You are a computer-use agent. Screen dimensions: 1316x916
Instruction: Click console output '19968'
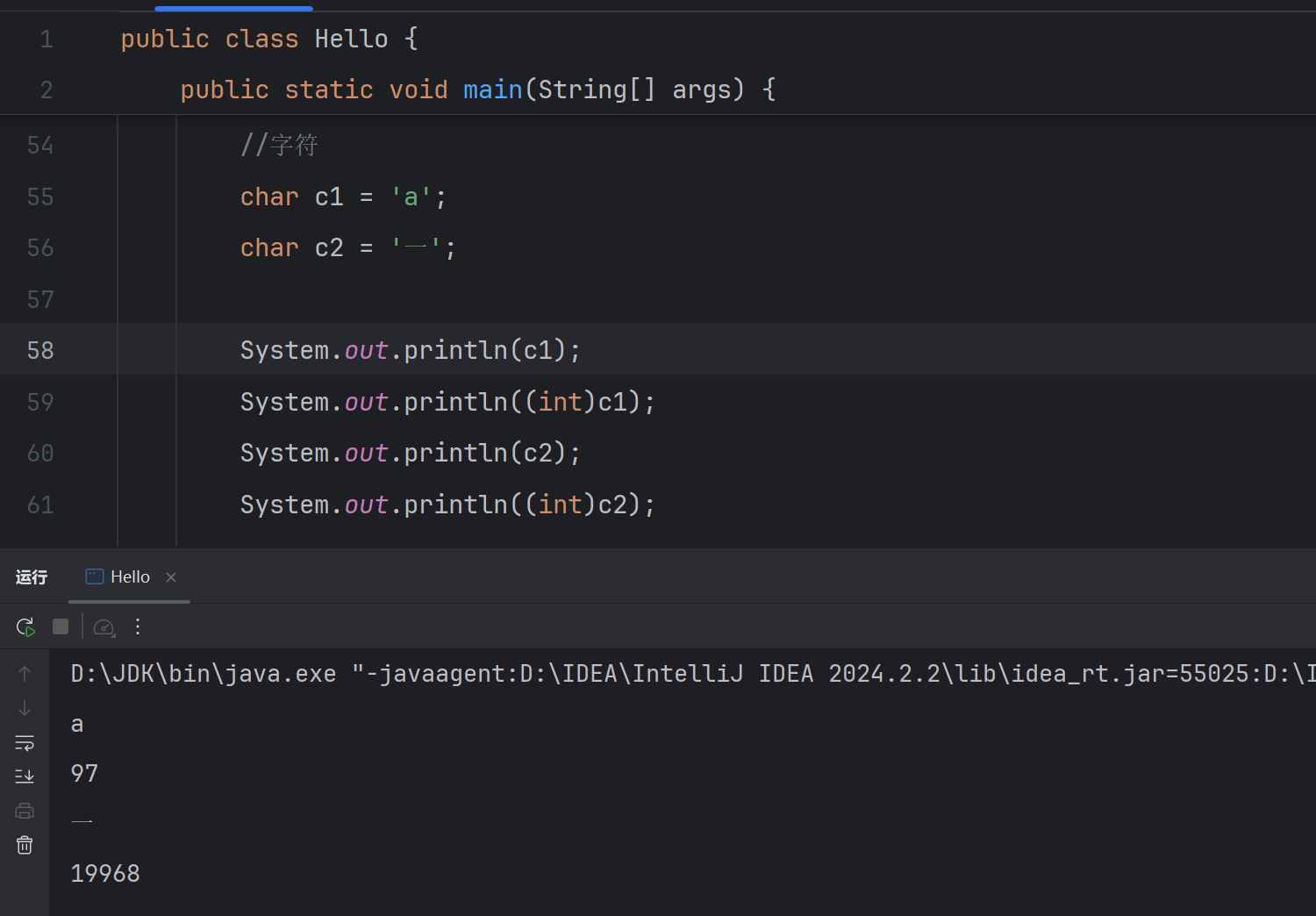105,873
